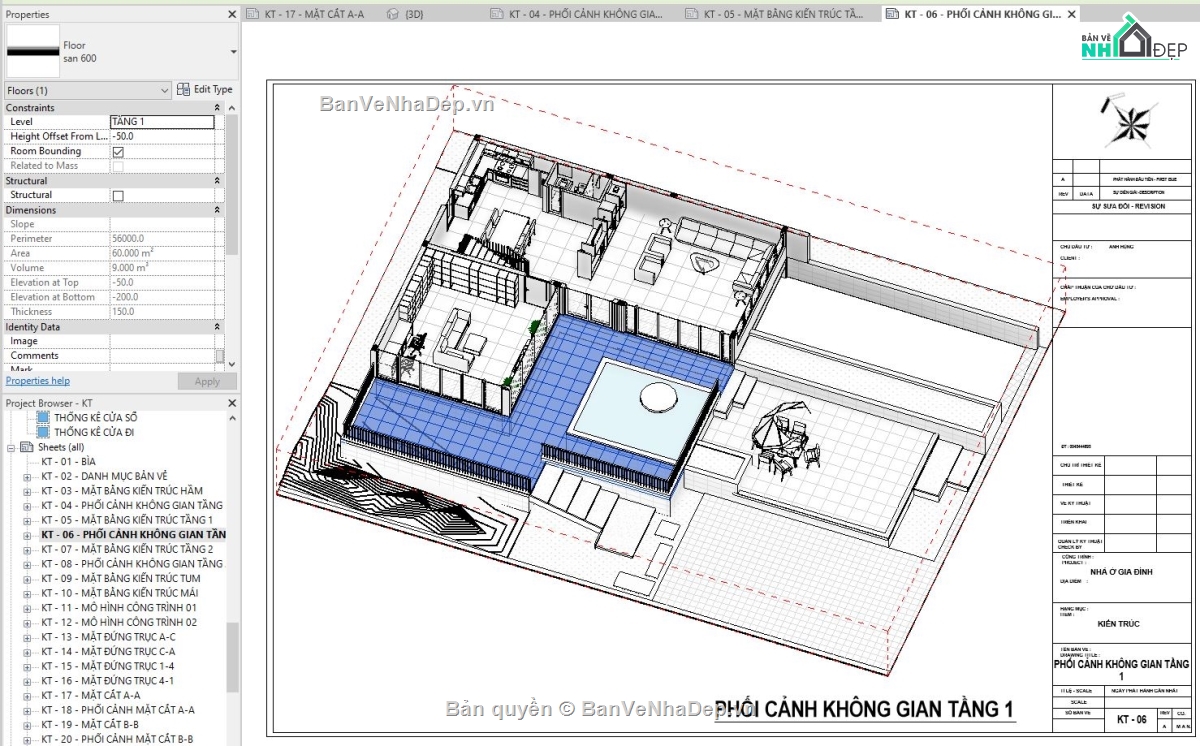Expand KT - 13 - MẶT ĐỨNG TRỤC A-C node

27,637
